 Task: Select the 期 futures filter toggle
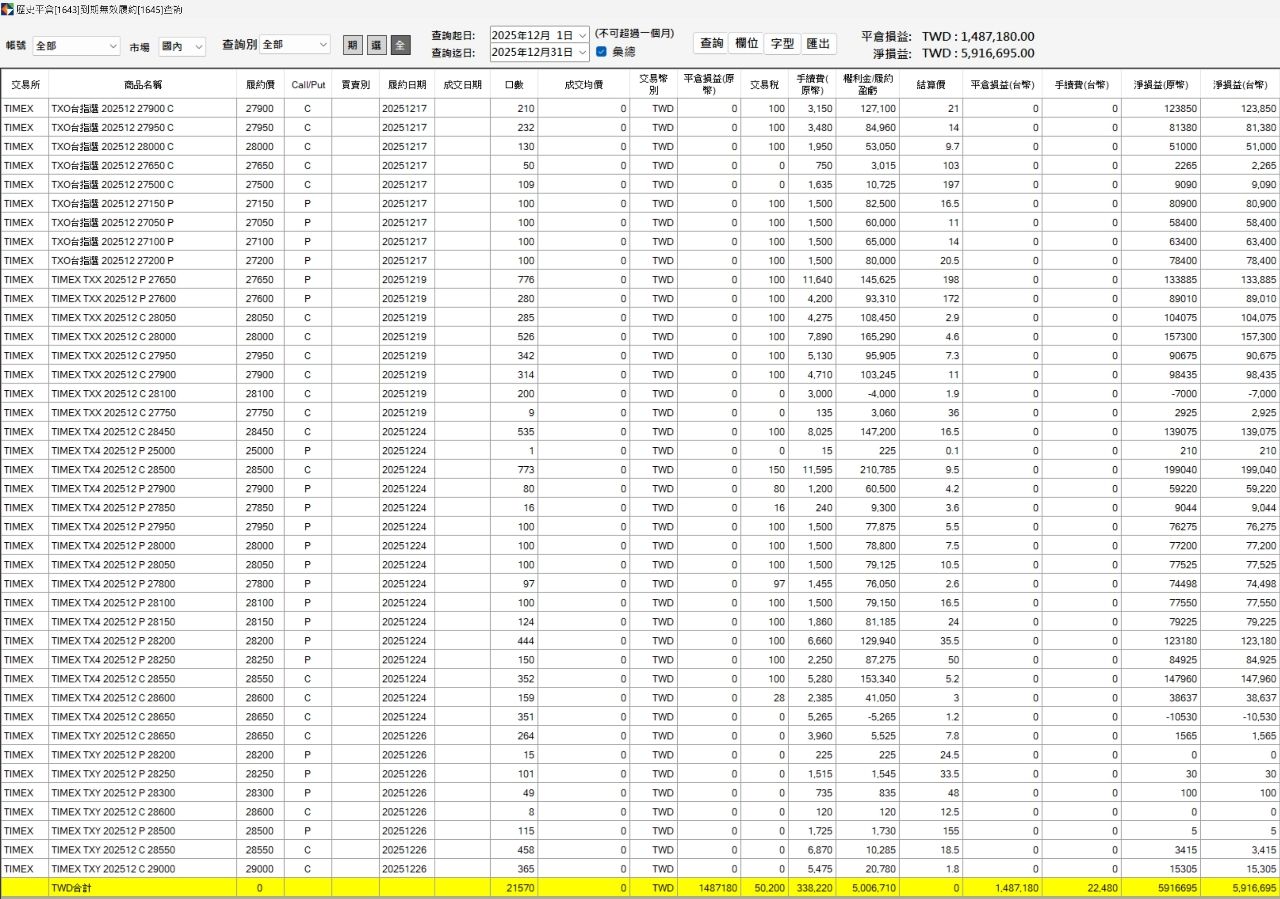click(352, 45)
